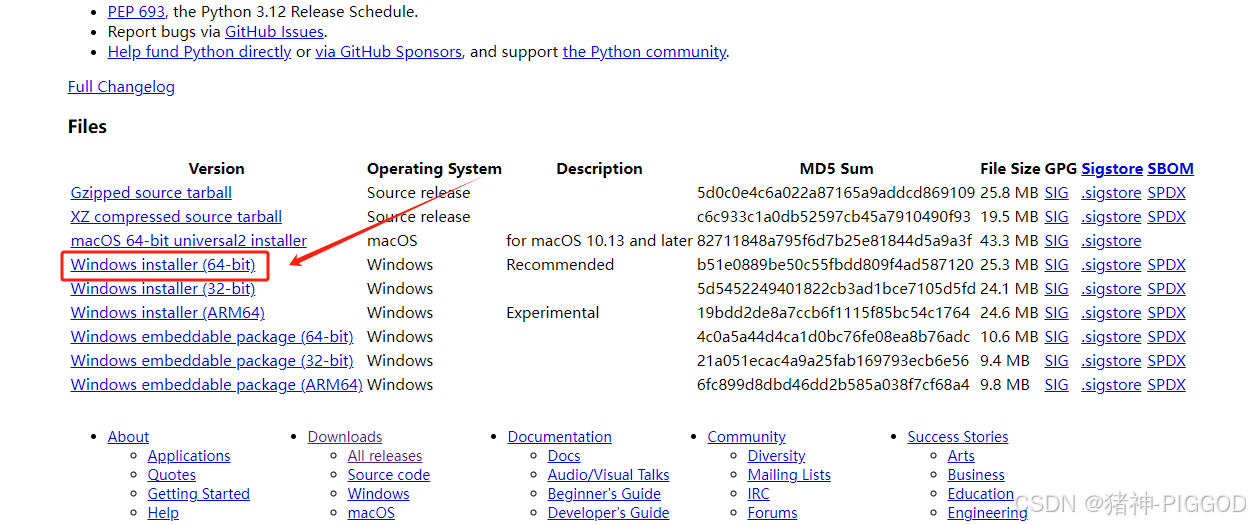The width and height of the screenshot is (1250, 525).
Task: Open Forums footer link
Action: pyautogui.click(x=773, y=513)
